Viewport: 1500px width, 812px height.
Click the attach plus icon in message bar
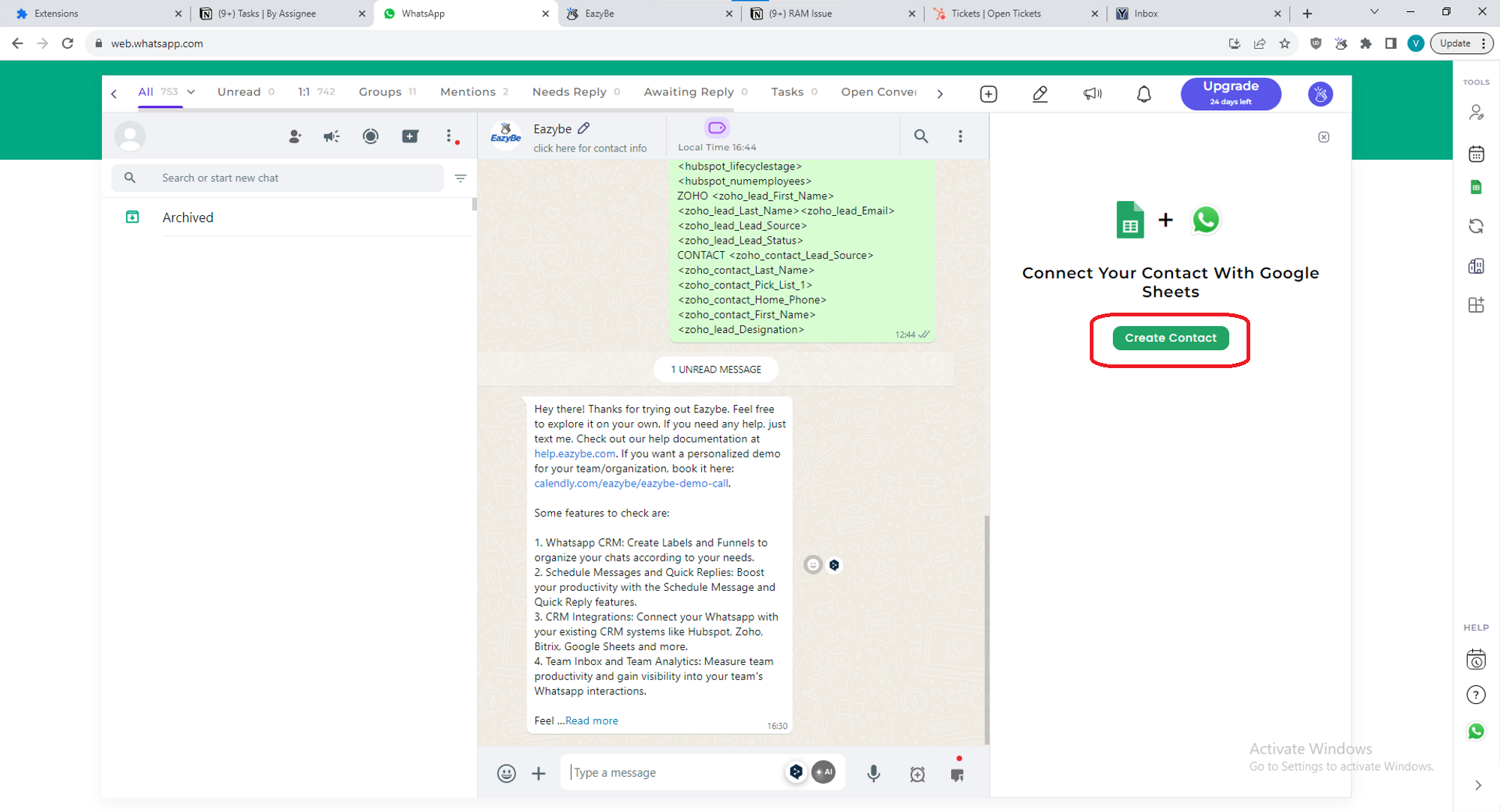pos(538,773)
